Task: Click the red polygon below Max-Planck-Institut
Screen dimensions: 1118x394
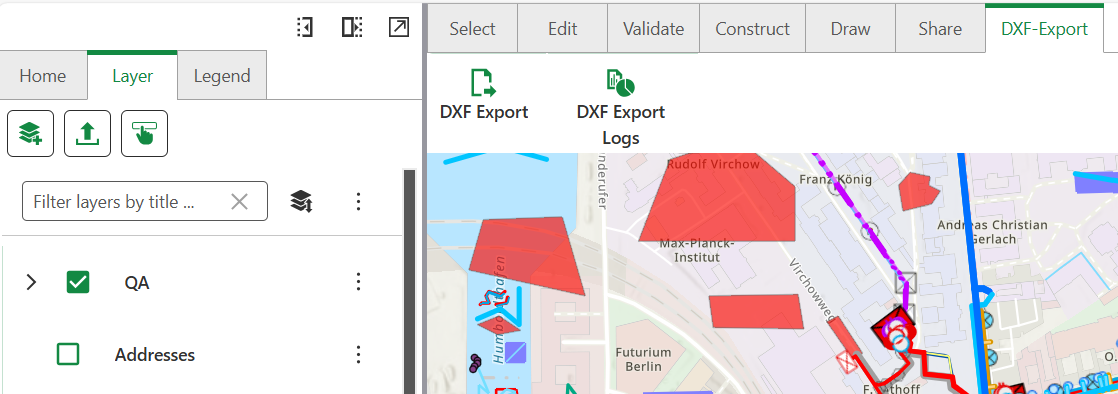Action: (x=757, y=312)
